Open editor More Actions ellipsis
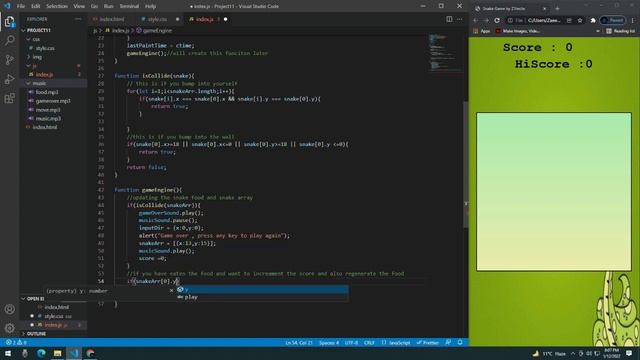This screenshot has height=360, width=640. coord(460,19)
